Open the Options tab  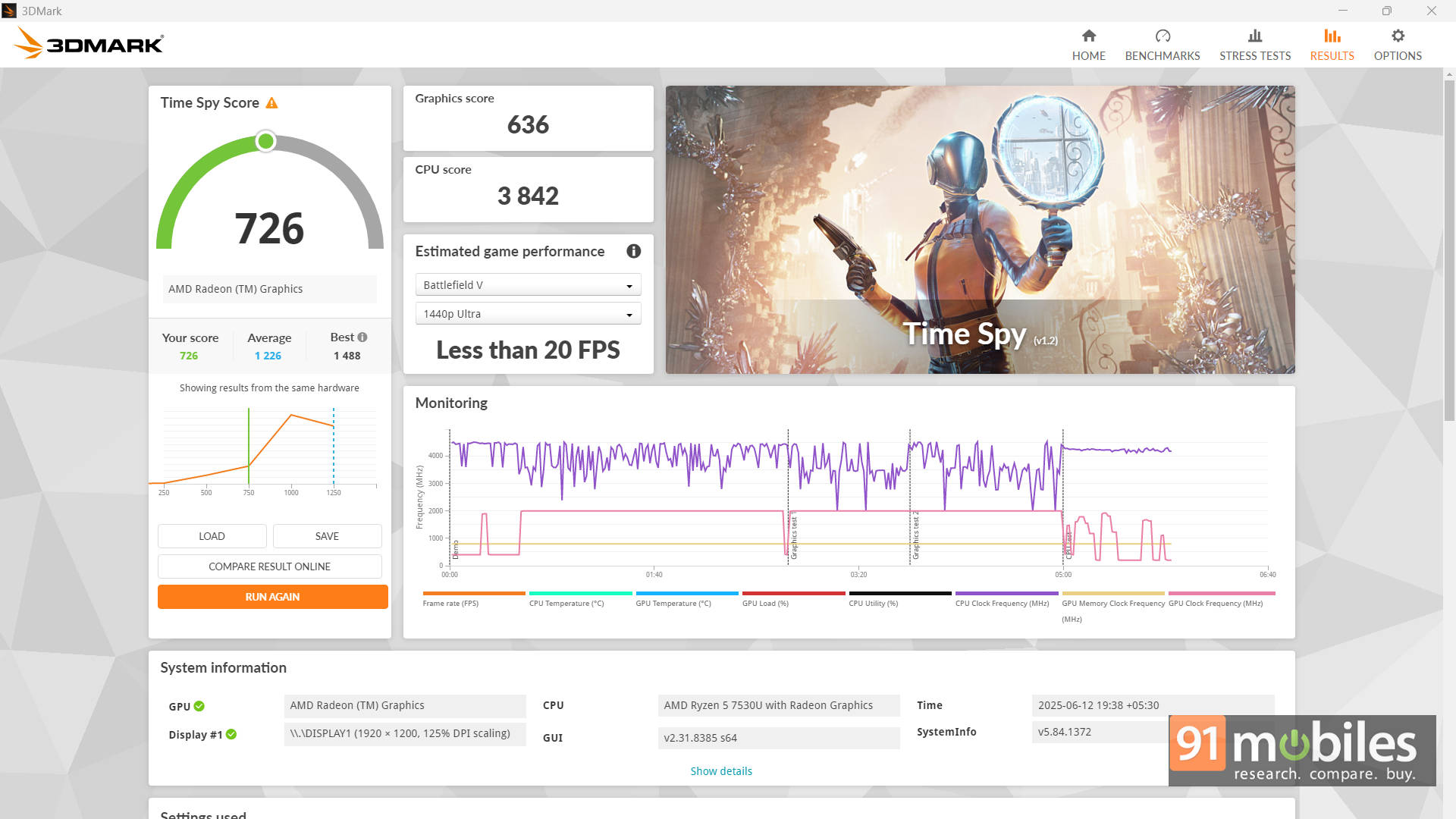(x=1397, y=45)
